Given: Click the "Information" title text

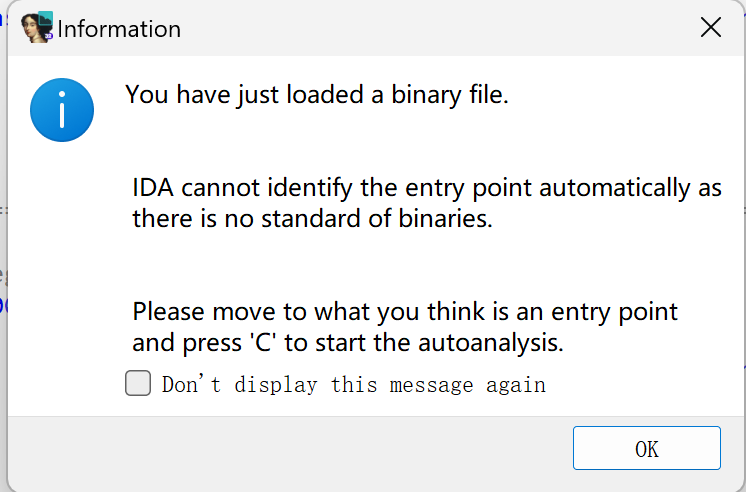Looking at the screenshot, I should [x=119, y=29].
